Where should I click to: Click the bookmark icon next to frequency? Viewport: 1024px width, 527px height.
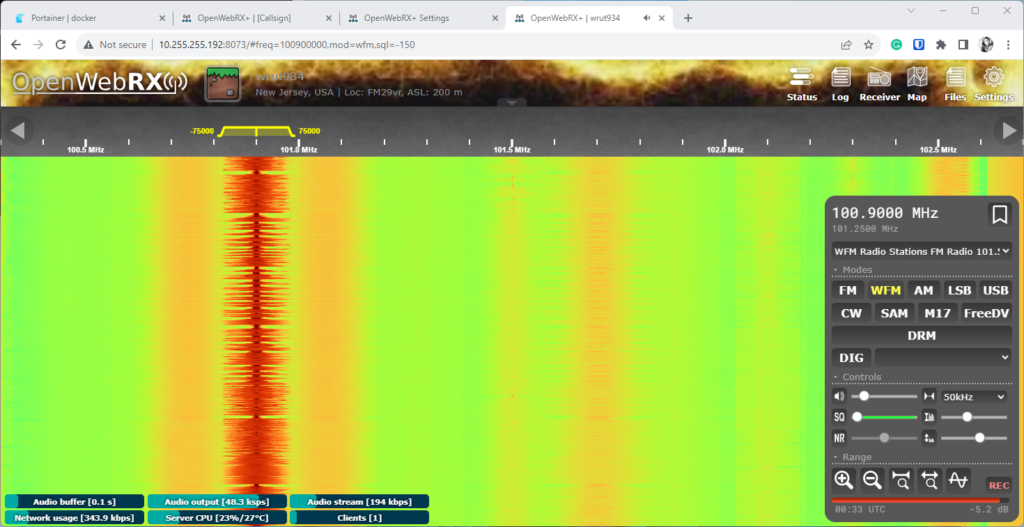click(x=998, y=214)
